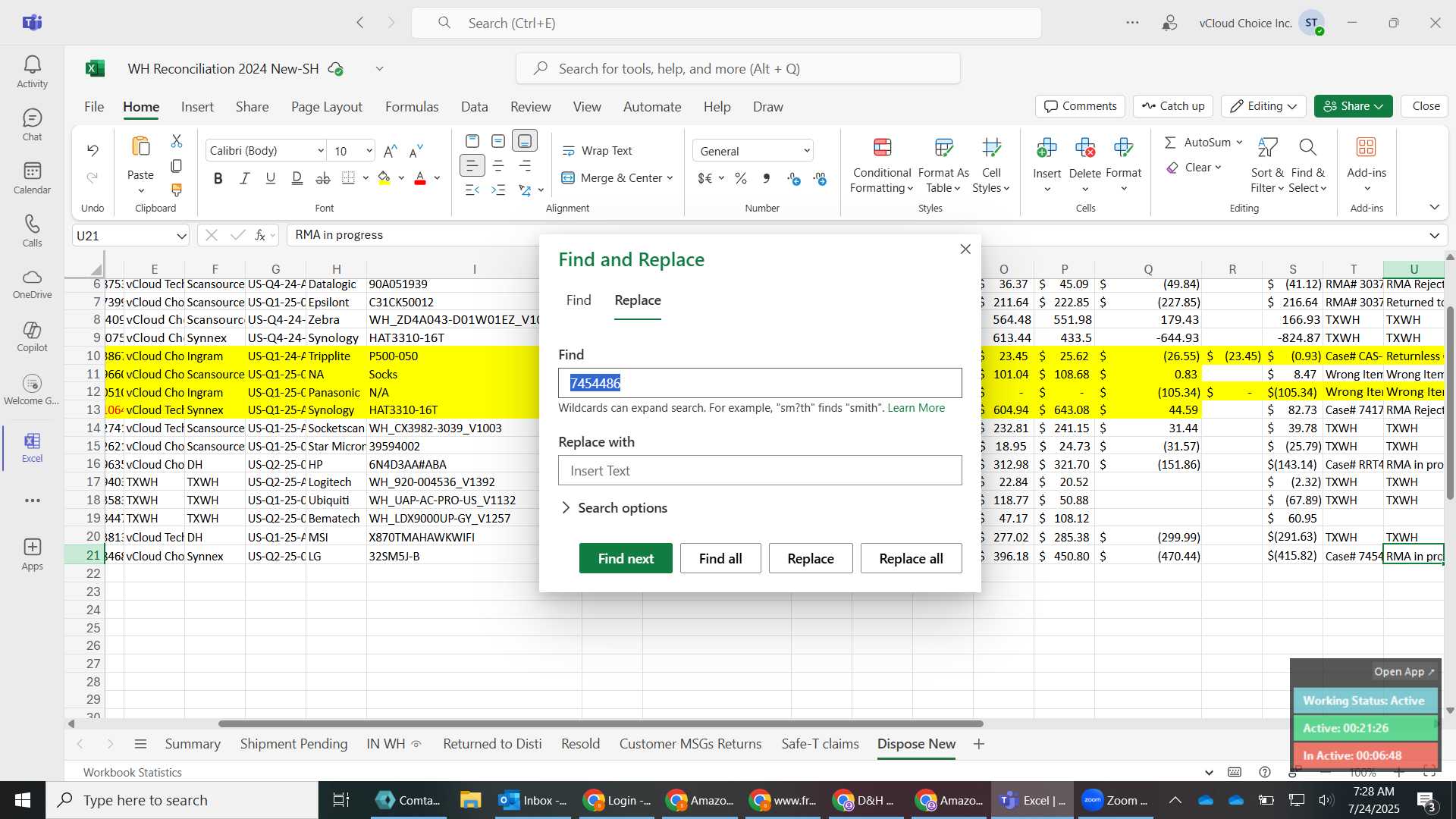Expand Search options in dialog
1456x819 pixels.
click(613, 507)
